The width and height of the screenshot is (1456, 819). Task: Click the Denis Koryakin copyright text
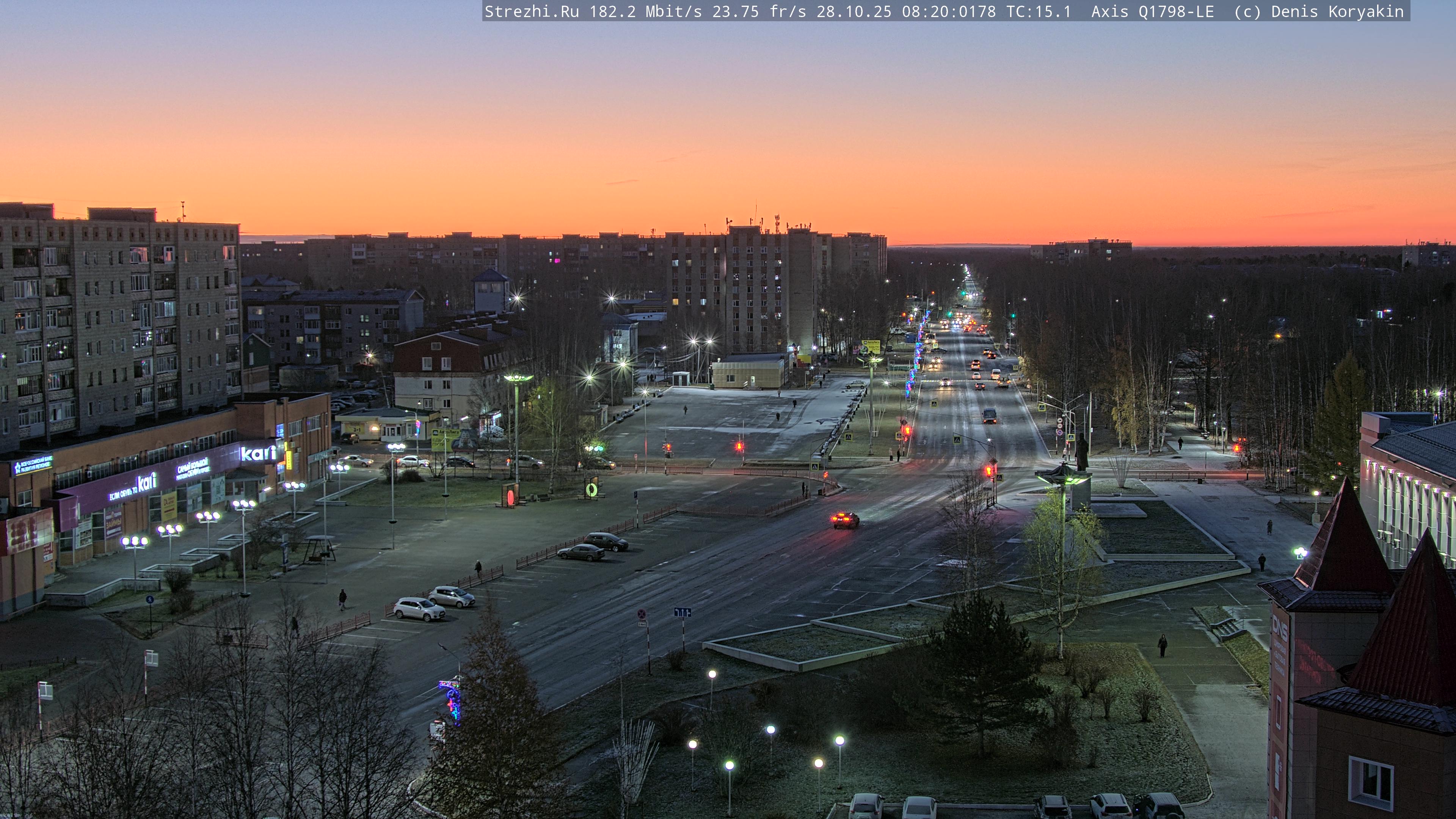[x=1337, y=11]
